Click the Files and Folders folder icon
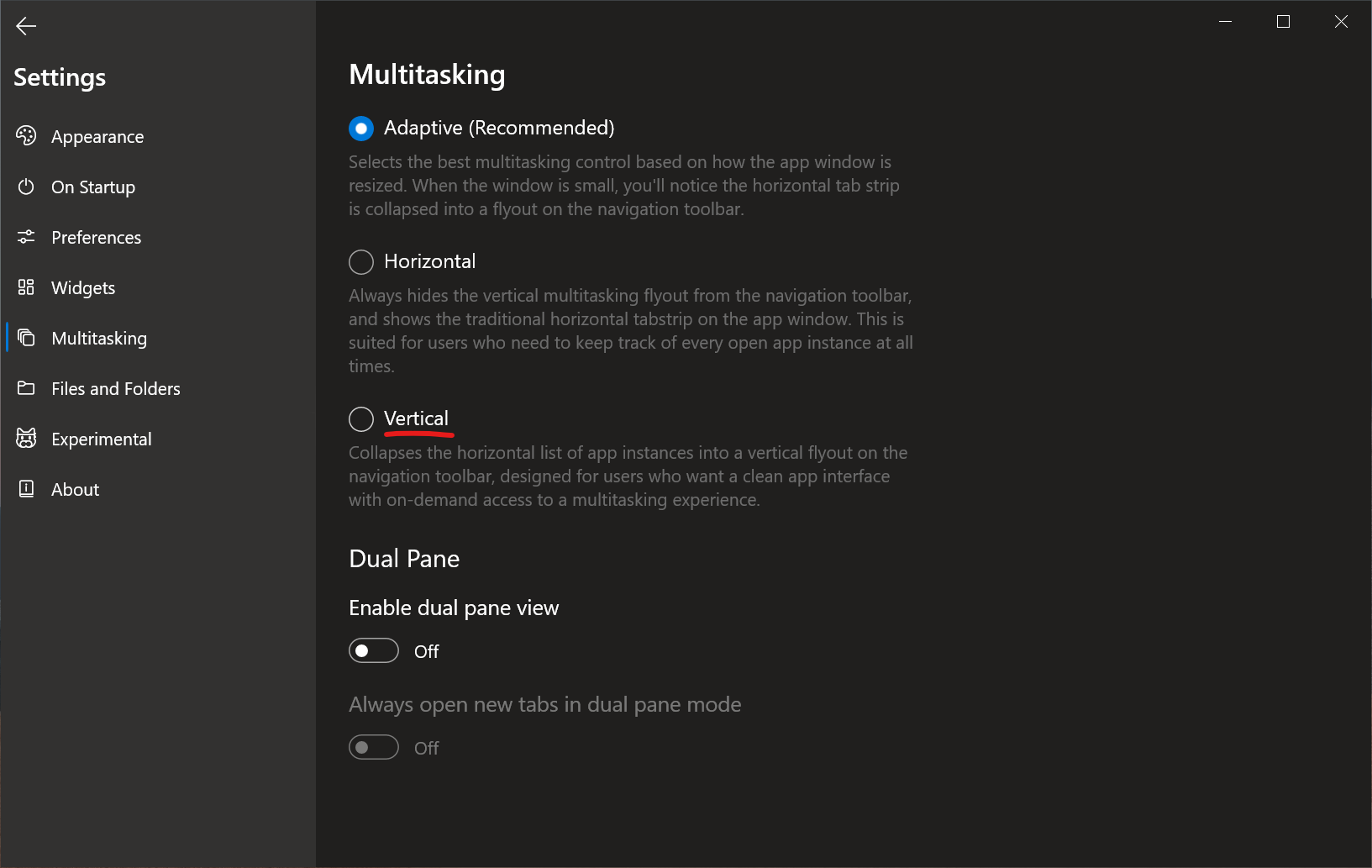The width and height of the screenshot is (1372, 868). point(26,388)
